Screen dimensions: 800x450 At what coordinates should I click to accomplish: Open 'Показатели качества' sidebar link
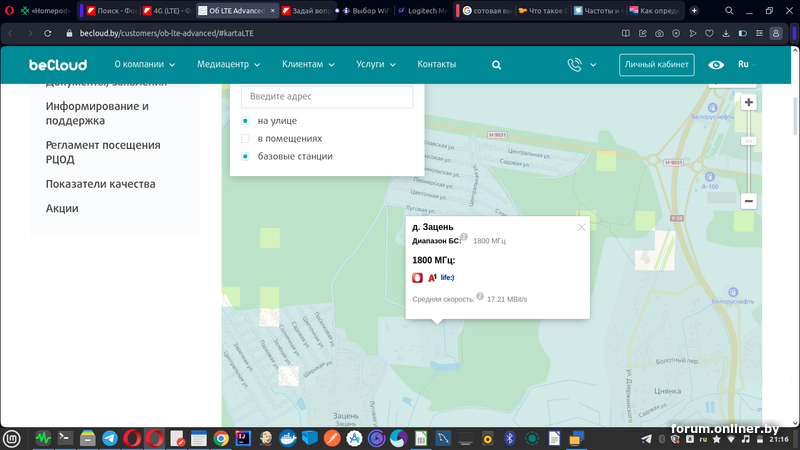coord(101,184)
